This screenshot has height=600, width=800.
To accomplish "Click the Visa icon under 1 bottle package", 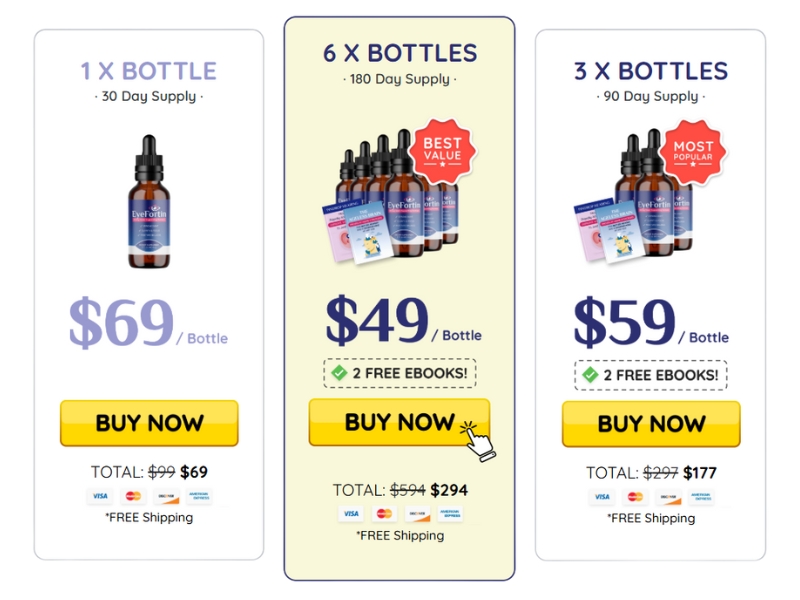I will [x=100, y=496].
